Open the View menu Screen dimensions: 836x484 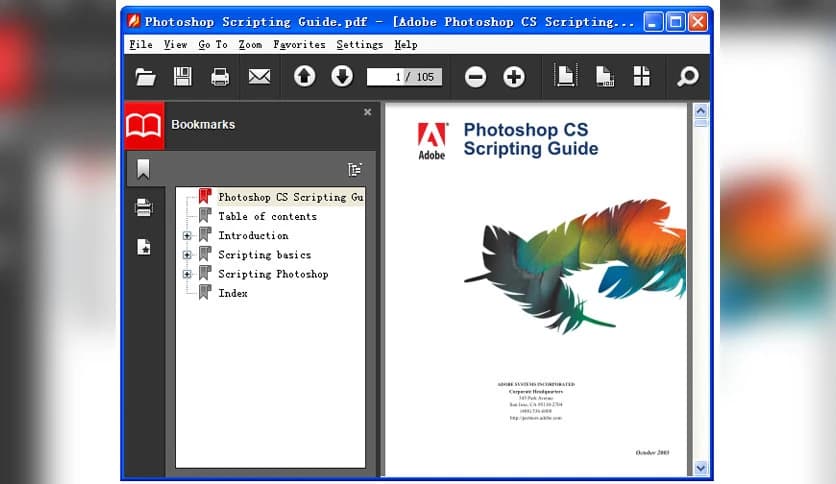[175, 45]
